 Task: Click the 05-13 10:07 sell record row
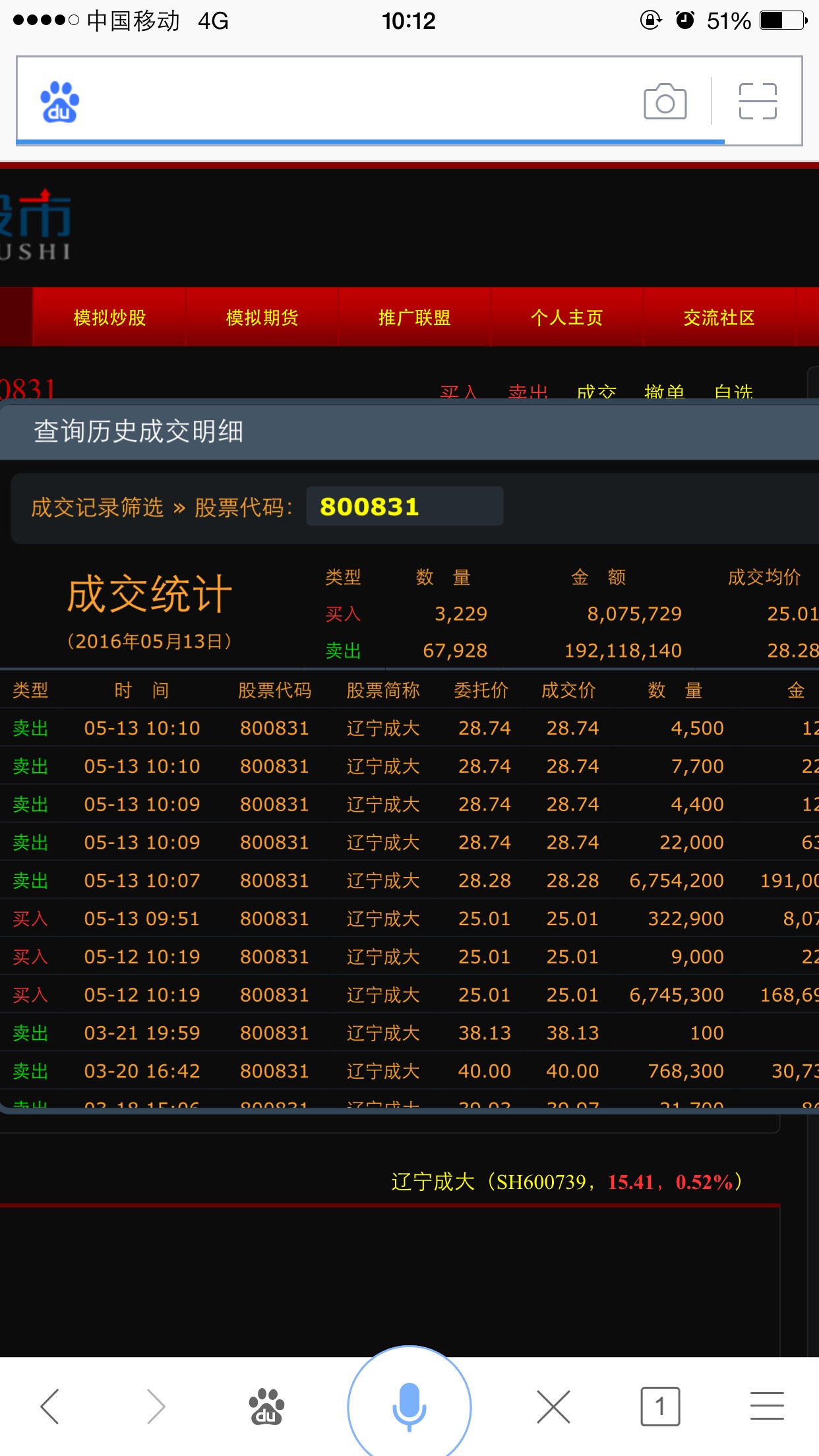tap(409, 880)
